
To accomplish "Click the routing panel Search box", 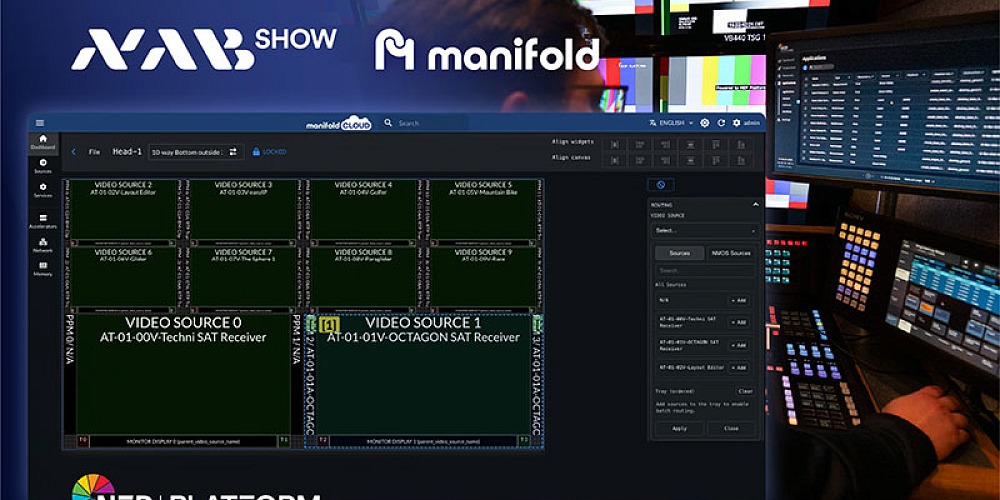I will (705, 270).
